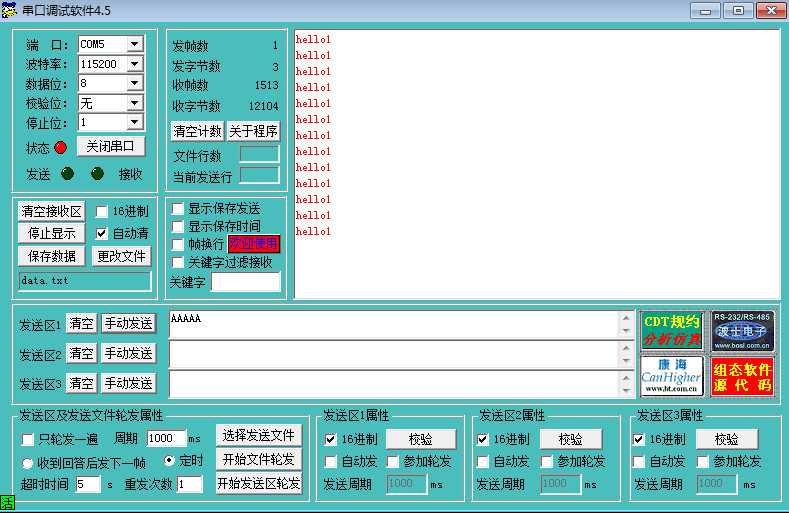789x513 pixels.
Task: Click the 清空计数 button
Action: [197, 131]
